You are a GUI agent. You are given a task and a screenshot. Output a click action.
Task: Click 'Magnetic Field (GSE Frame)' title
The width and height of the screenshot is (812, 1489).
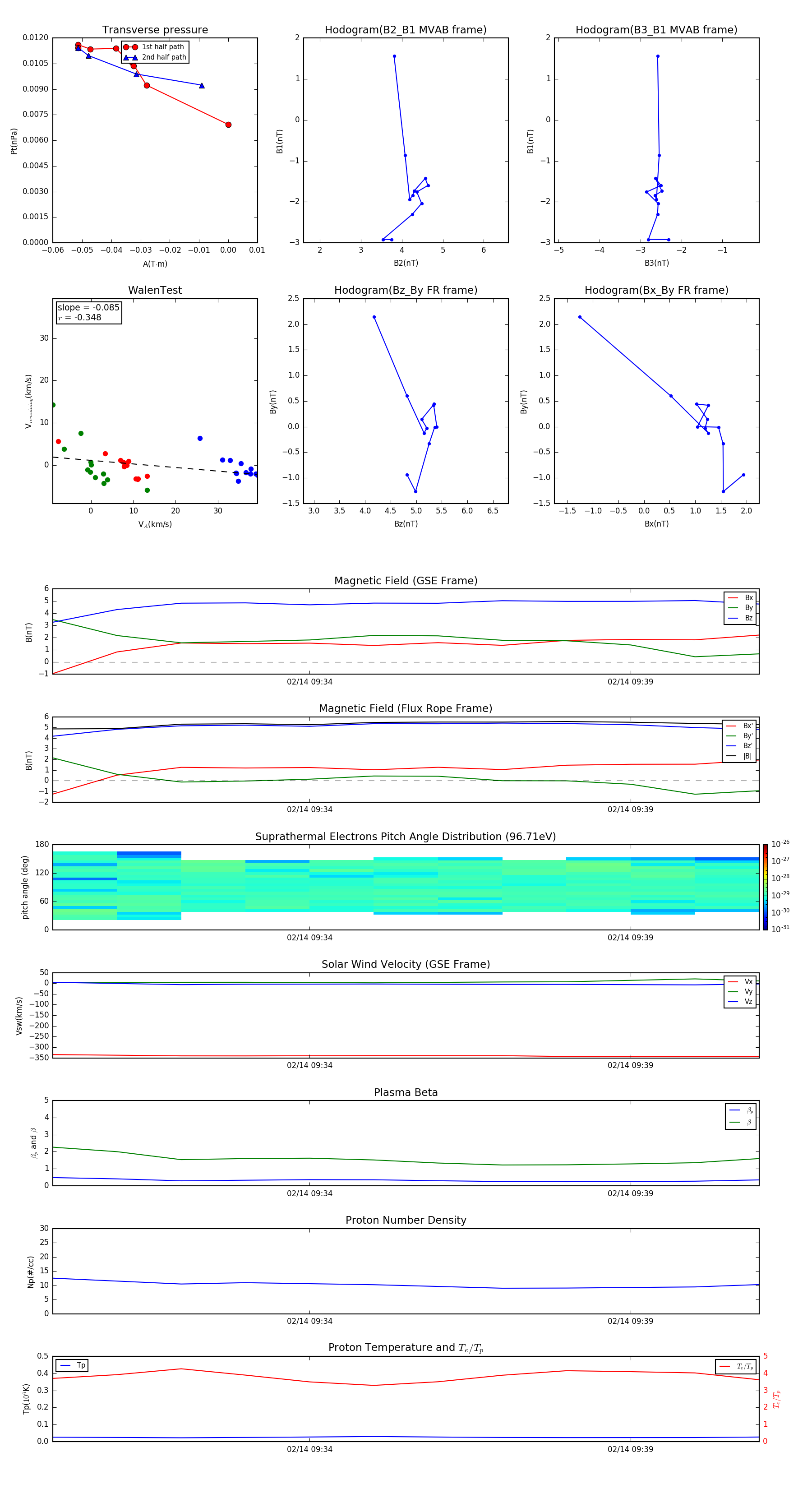click(406, 581)
